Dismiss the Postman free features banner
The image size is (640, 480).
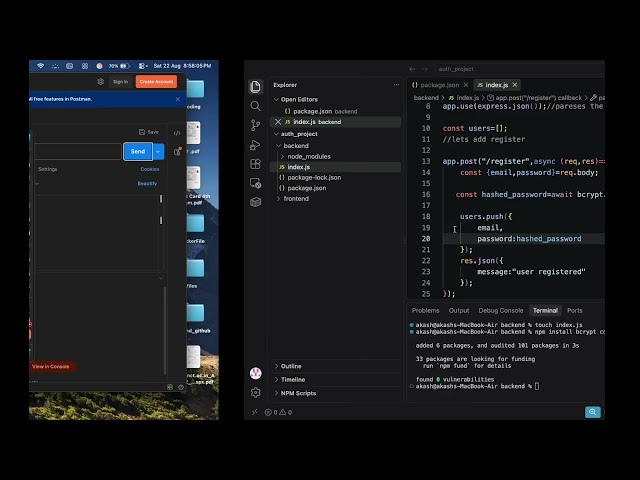178,99
